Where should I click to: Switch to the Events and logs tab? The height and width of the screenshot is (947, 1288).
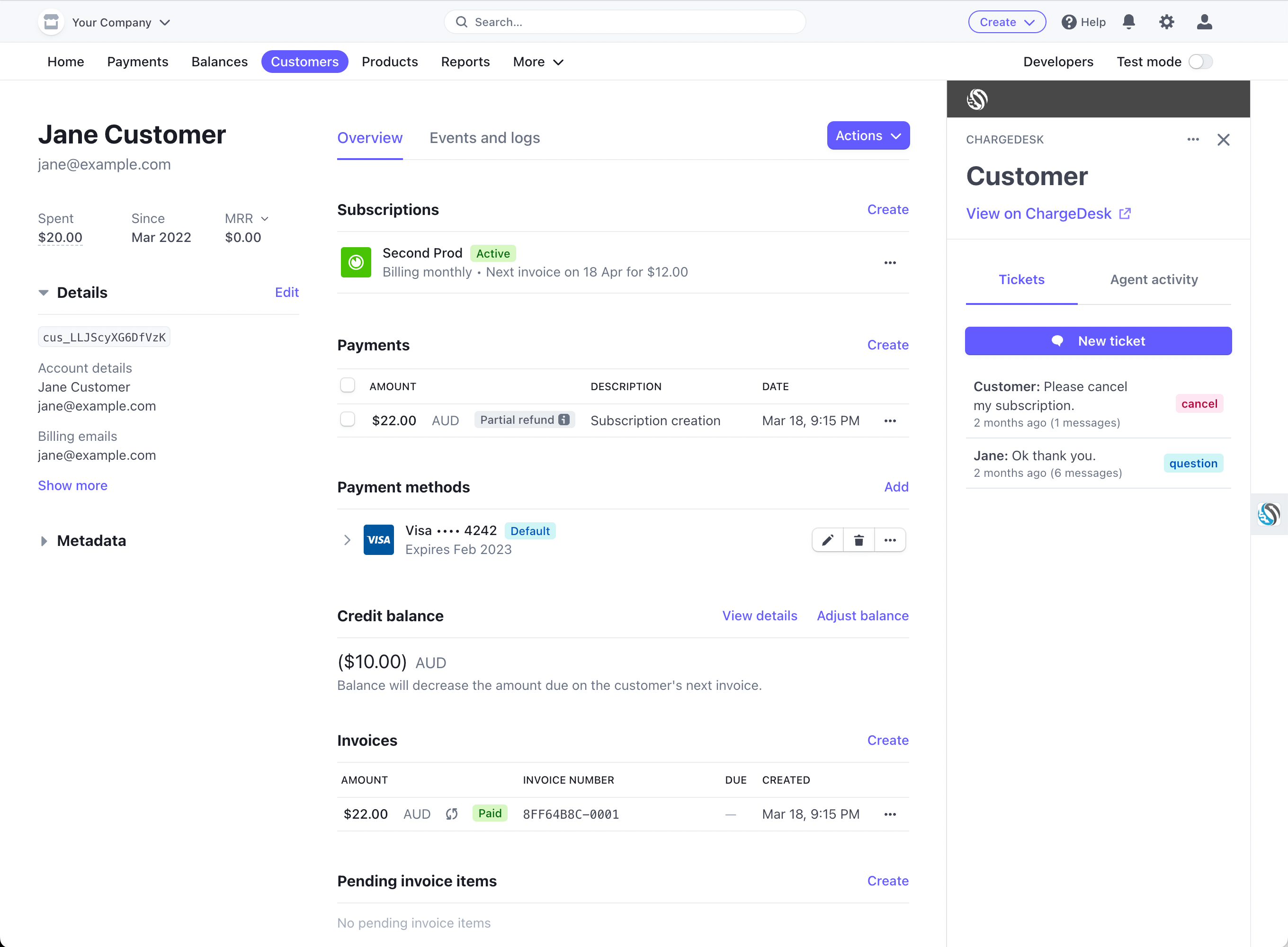(485, 138)
